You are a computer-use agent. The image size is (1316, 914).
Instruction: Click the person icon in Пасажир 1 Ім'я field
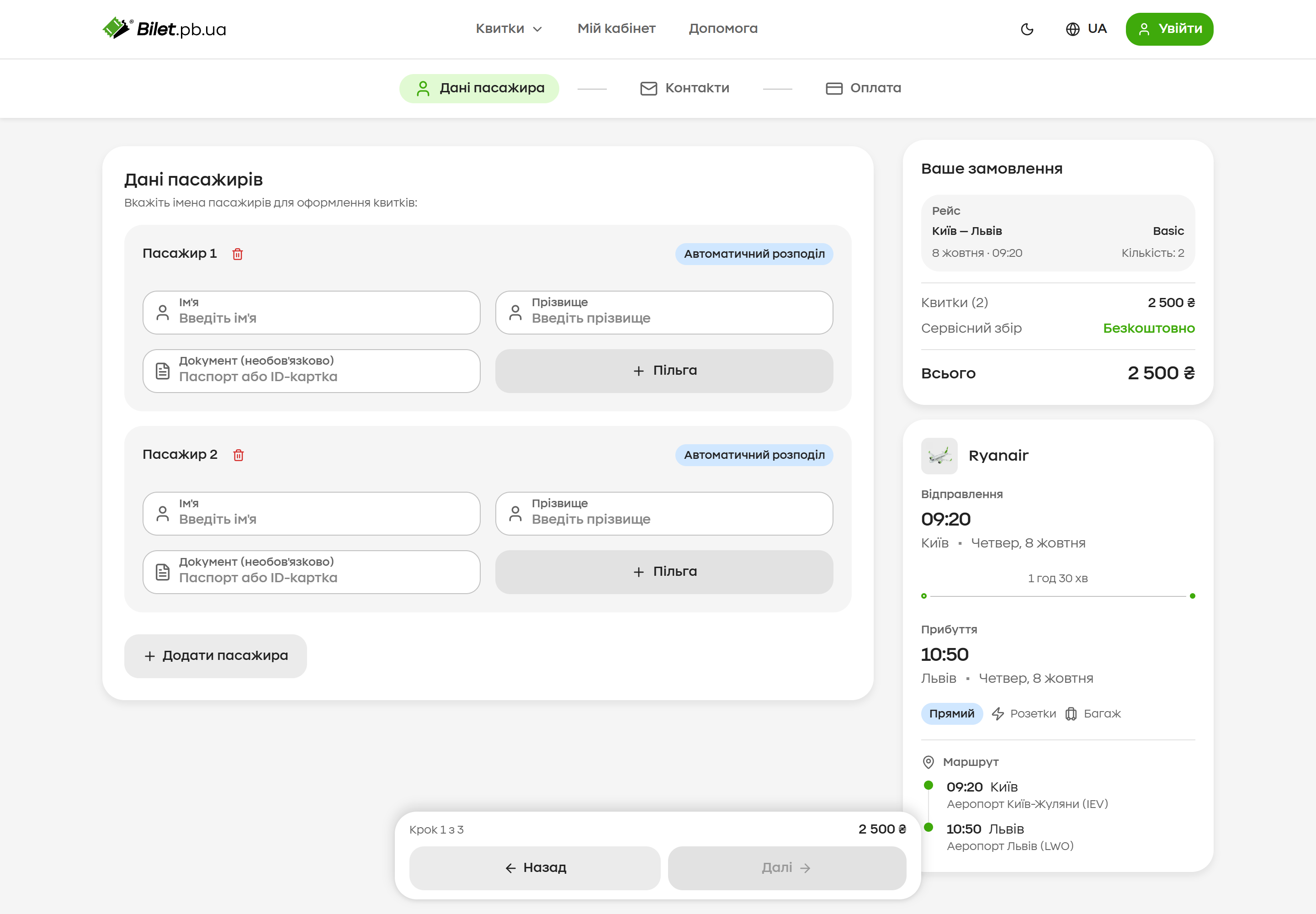tap(163, 313)
